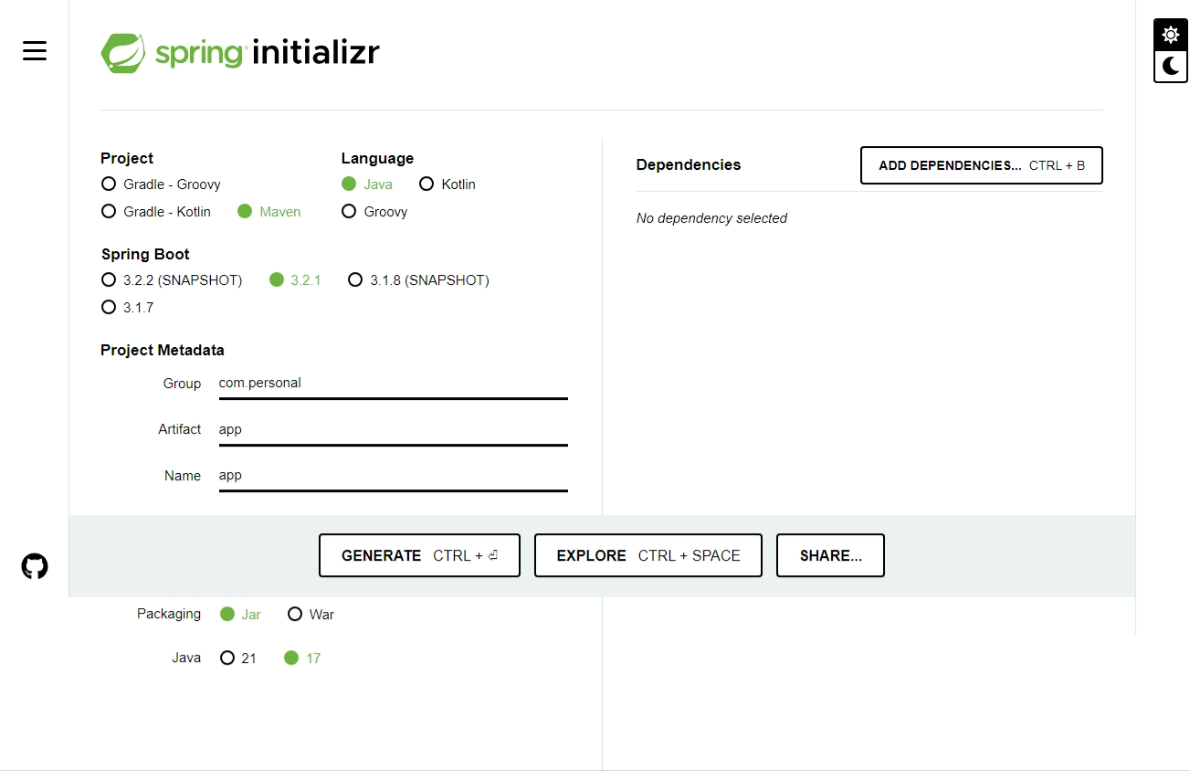The image size is (1190, 771).
Task: Choose Kotlin language
Action: click(x=448, y=184)
